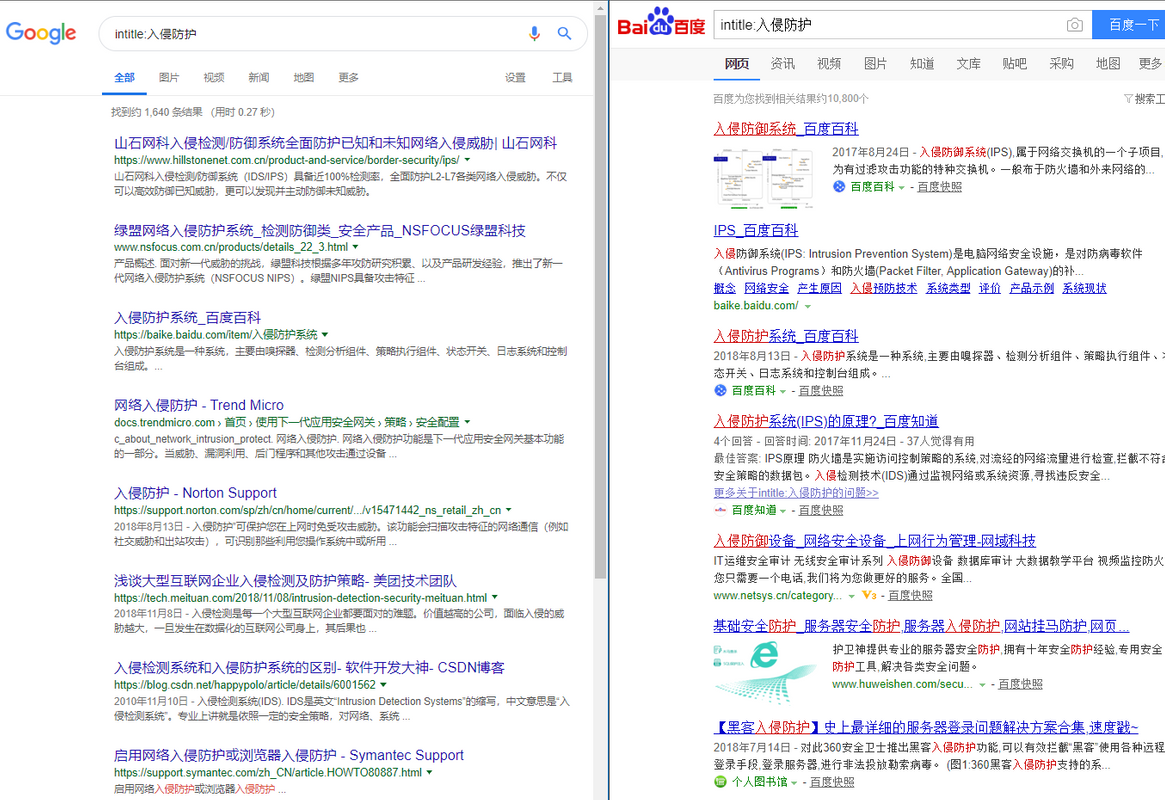The image size is (1165, 800).
Task: Open 入侵防护 - Norton Support link
Action: [x=195, y=492]
